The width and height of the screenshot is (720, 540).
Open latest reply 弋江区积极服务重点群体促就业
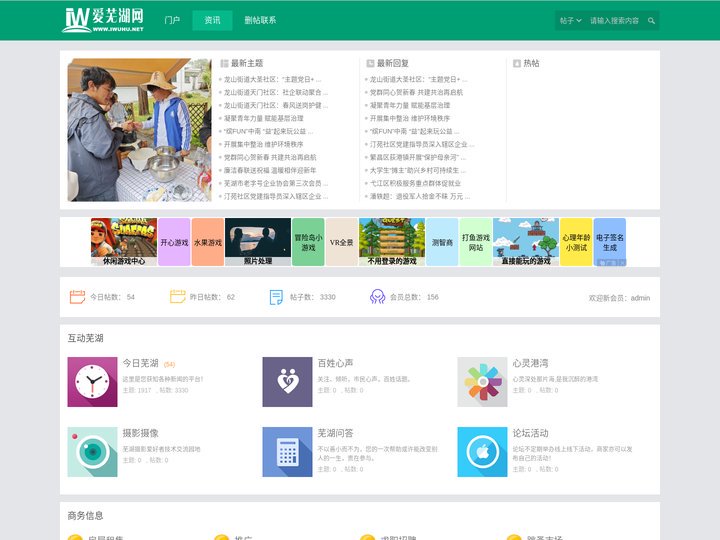[x=415, y=183]
